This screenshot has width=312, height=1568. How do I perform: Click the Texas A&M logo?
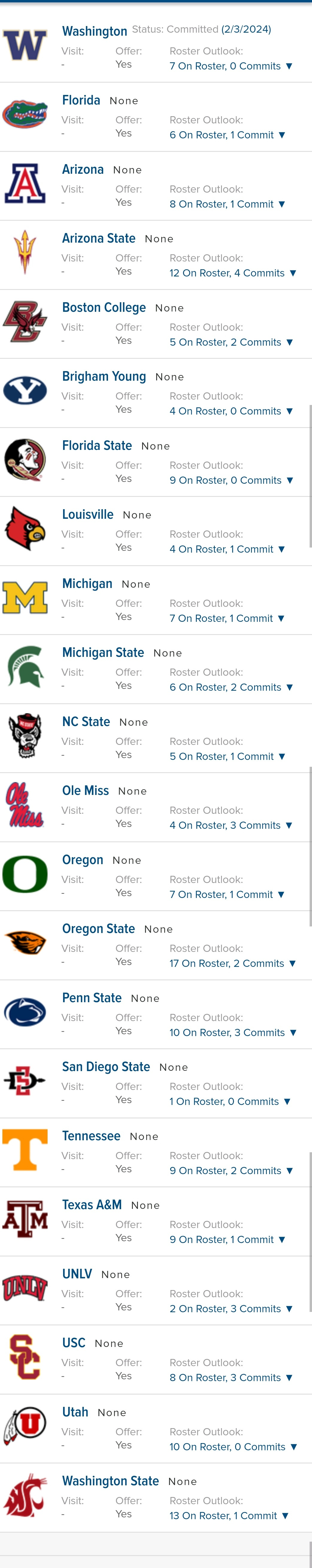25,1219
